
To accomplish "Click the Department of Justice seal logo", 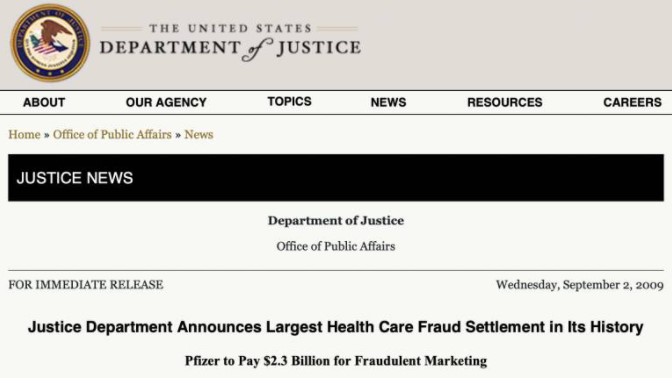I will click(x=50, y=43).
